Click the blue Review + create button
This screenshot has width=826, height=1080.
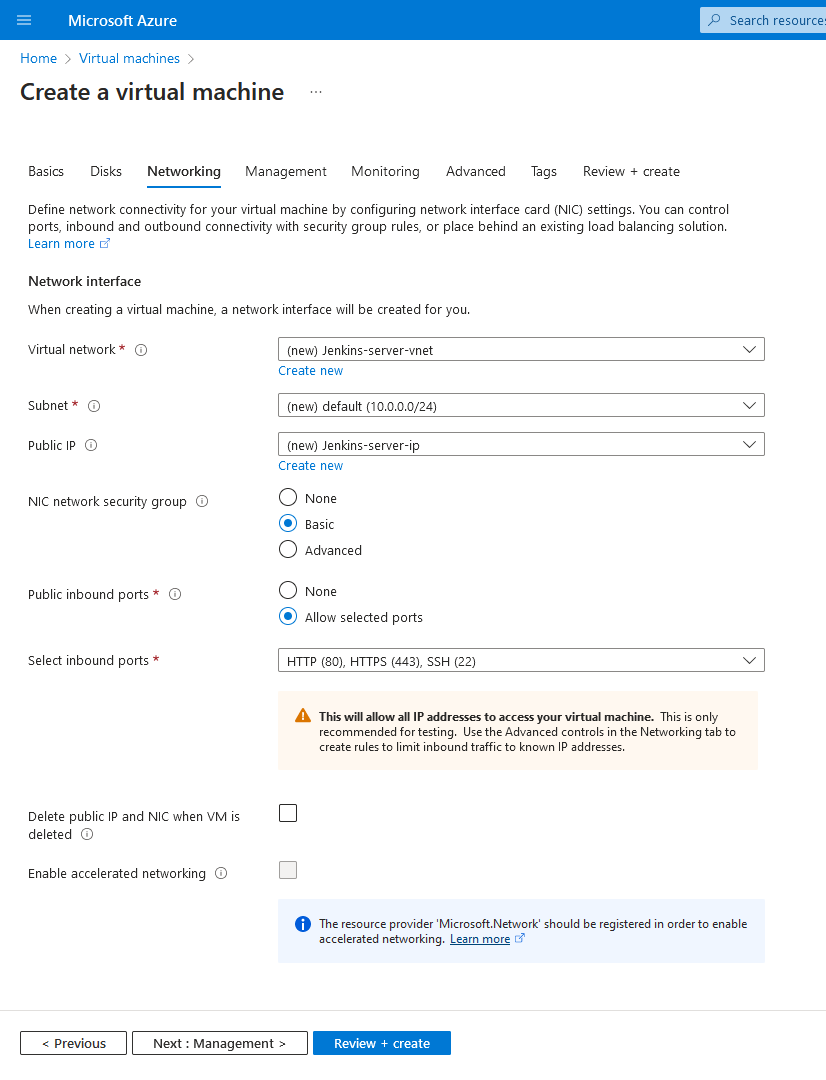click(382, 1043)
